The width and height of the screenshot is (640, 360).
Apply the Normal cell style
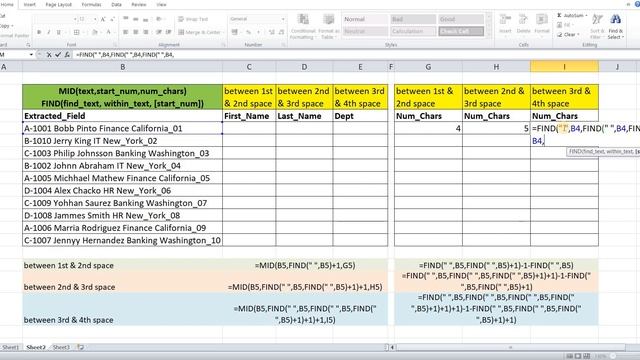point(365,19)
